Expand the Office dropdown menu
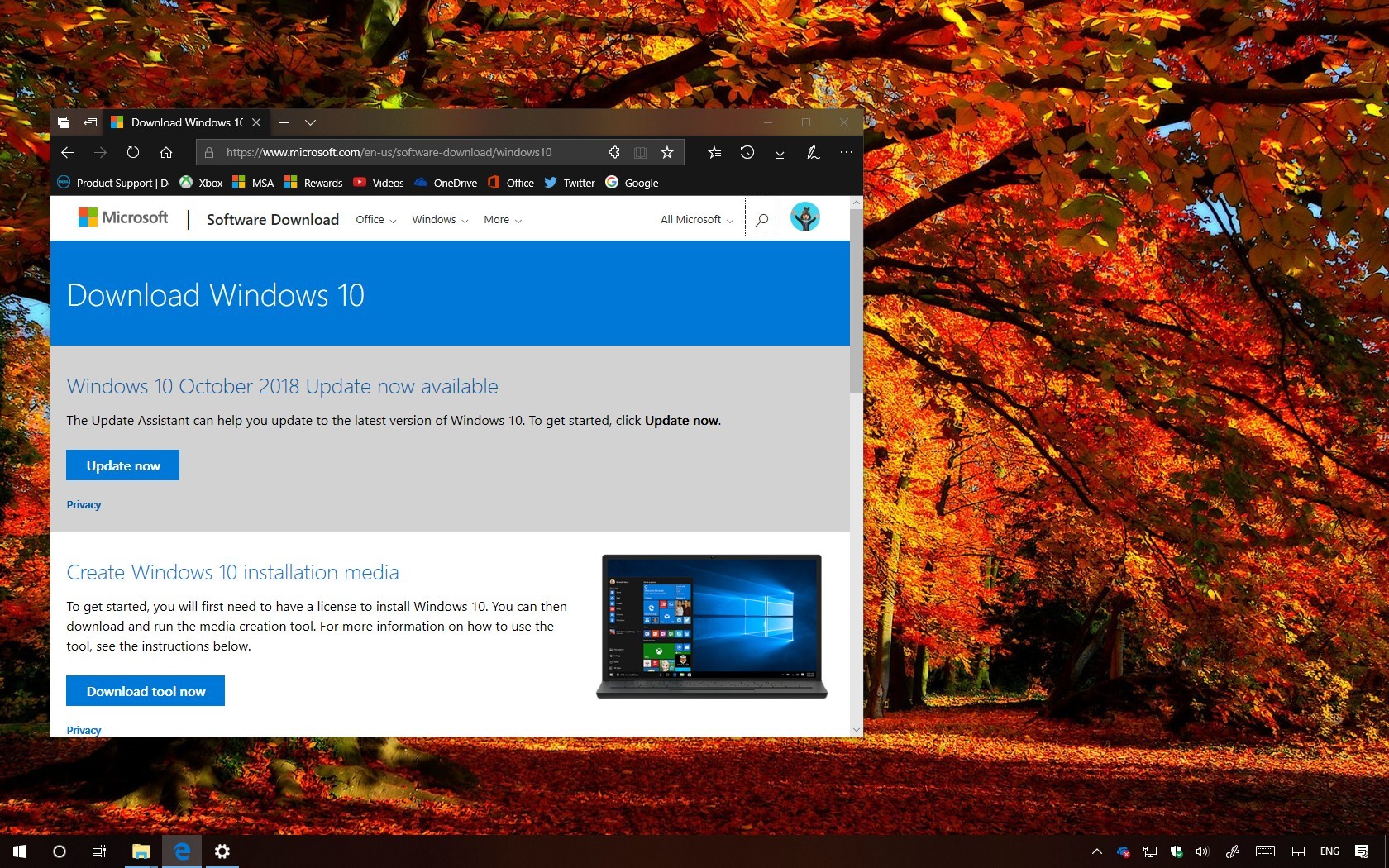 coord(375,220)
